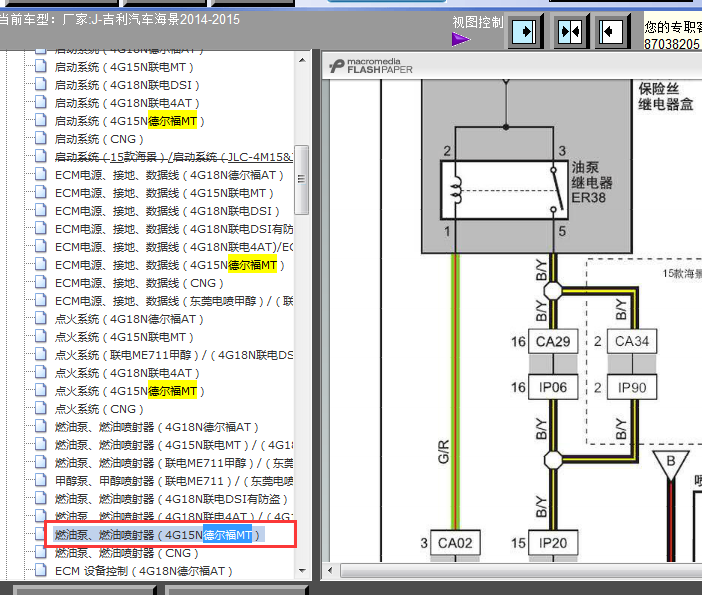Click connector IP20 in diagram
Viewport: 702px width, 595px height.
click(553, 543)
